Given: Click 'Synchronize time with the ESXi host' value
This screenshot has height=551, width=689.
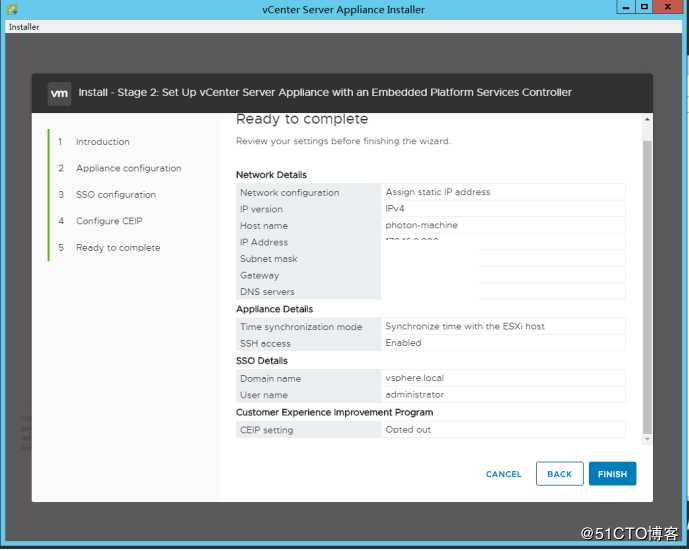Looking at the screenshot, I should point(465,326).
